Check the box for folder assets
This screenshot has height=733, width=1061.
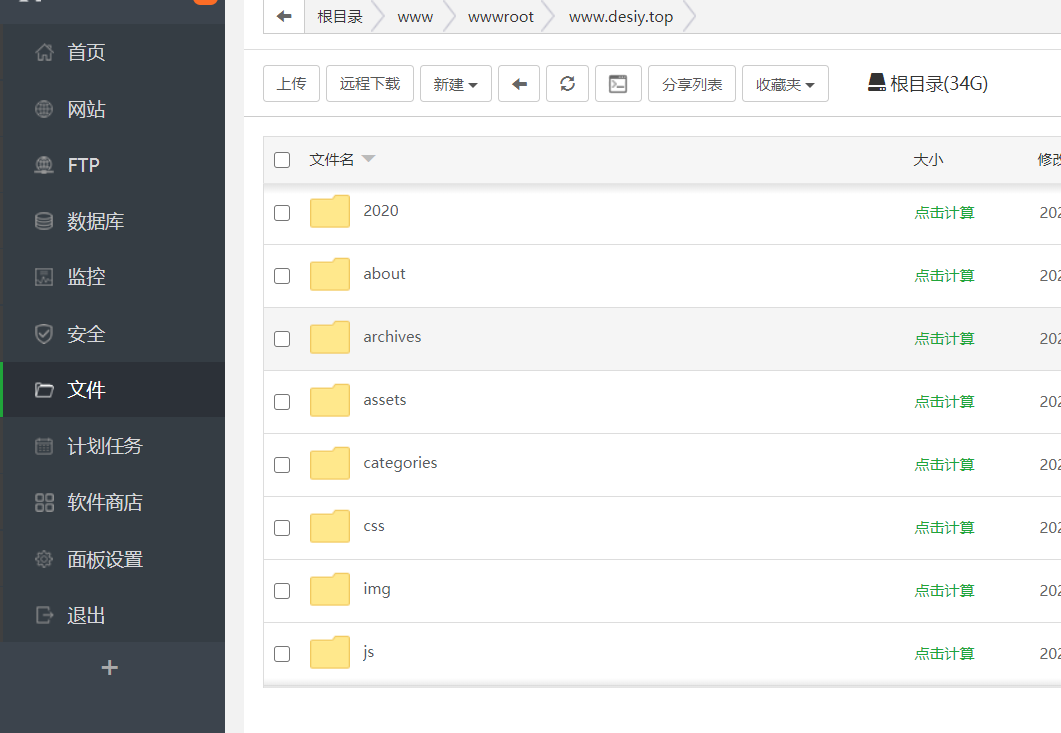click(x=282, y=401)
